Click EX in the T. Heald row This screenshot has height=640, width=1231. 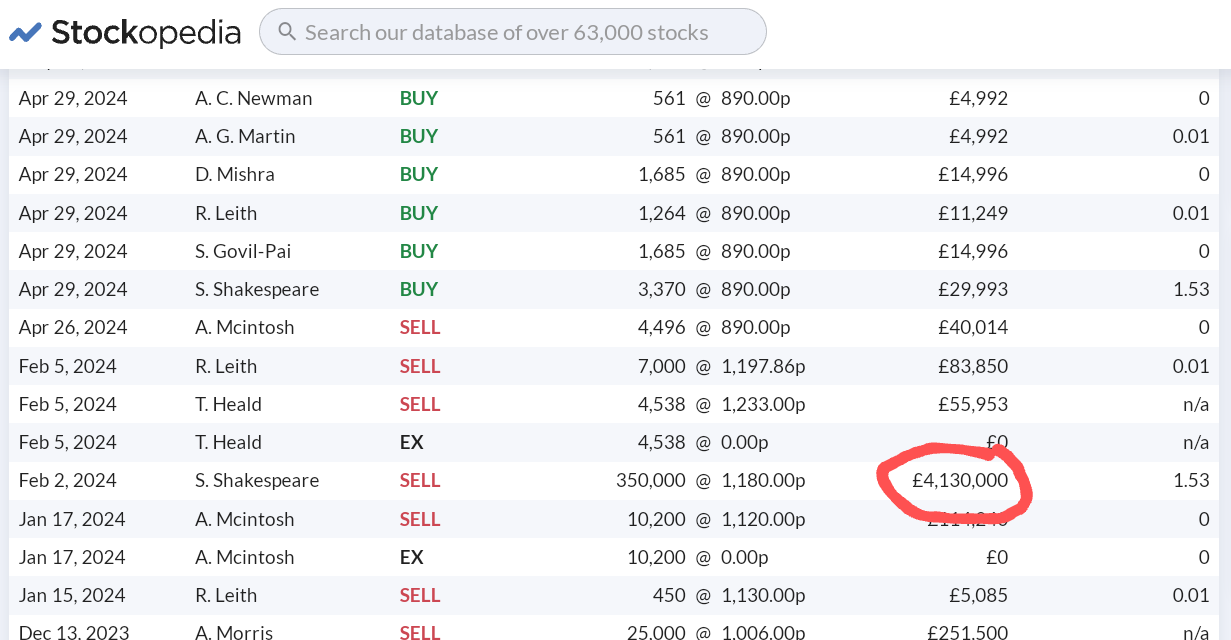tap(411, 442)
